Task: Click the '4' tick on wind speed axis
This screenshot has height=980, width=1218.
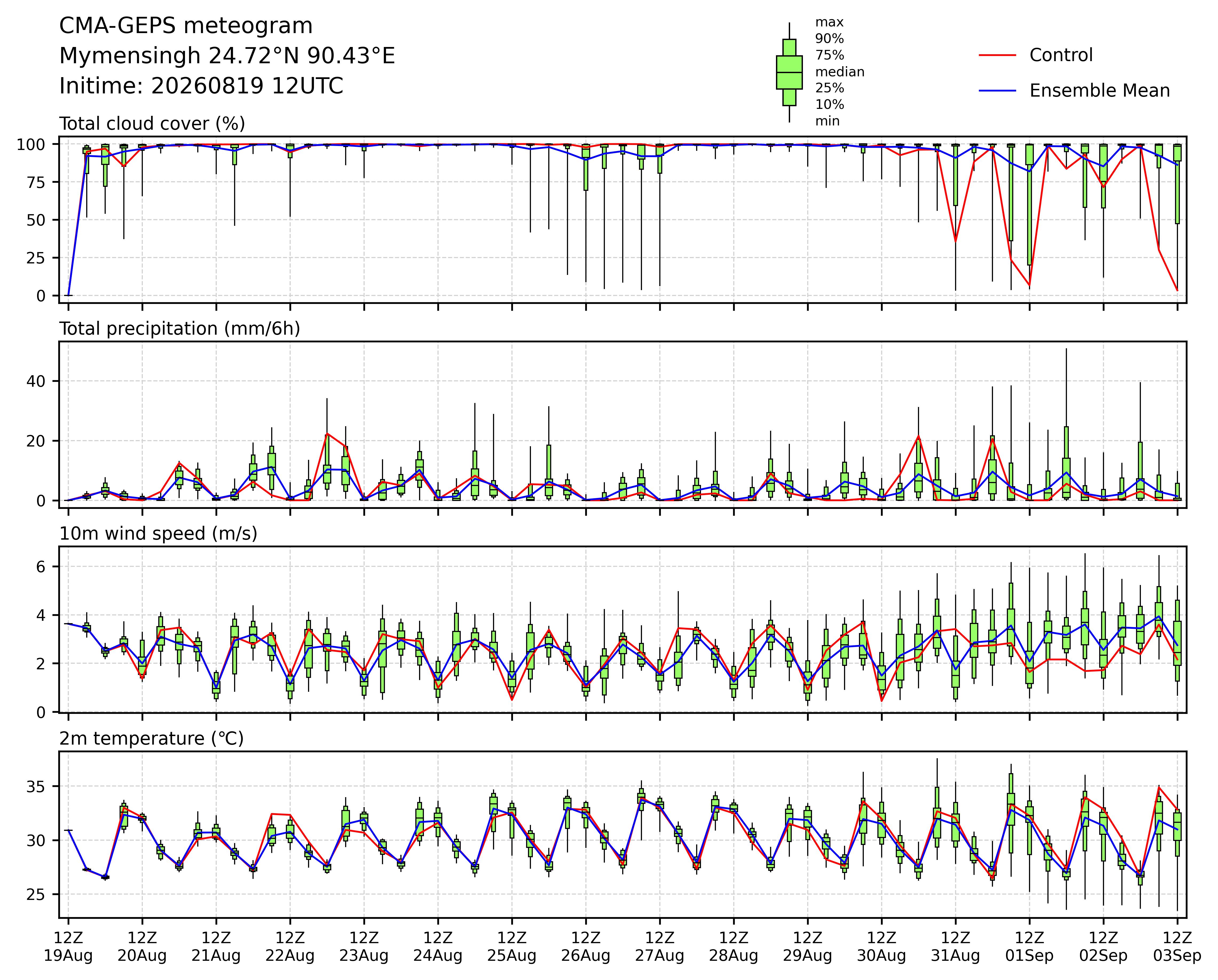Action: [x=41, y=616]
